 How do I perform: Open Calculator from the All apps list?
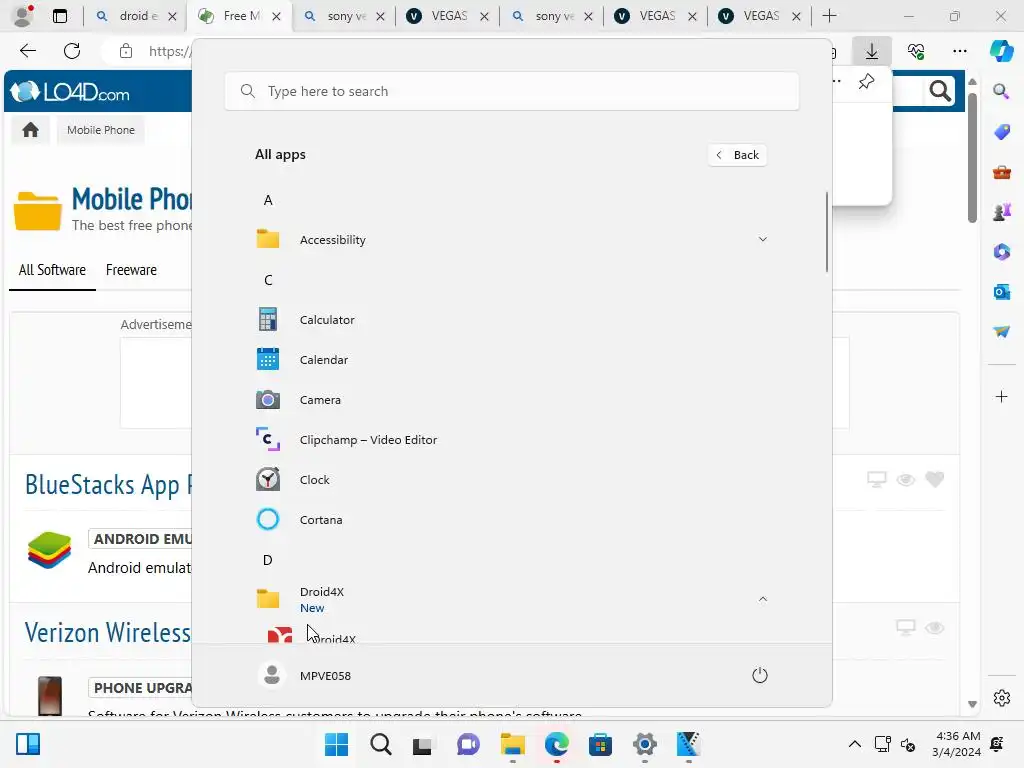pyautogui.click(x=511, y=320)
